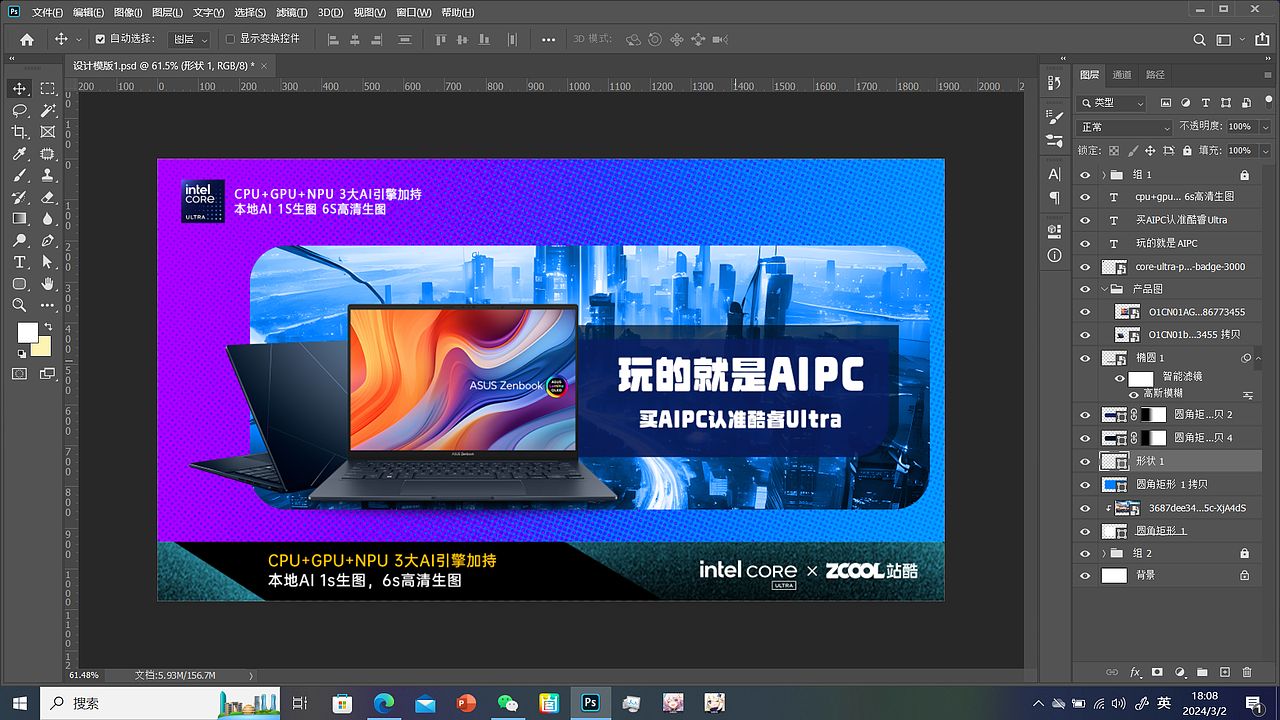This screenshot has width=1280, height=720.
Task: Hide the 组 1 layer group
Action: 1085,174
